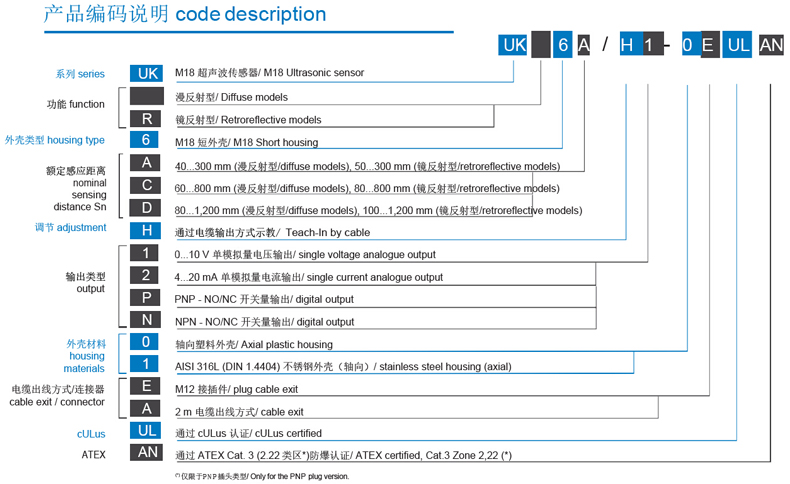Select the blue UL box beside cULus certified
Screen dimensions: 790x484
pyautogui.click(x=146, y=432)
